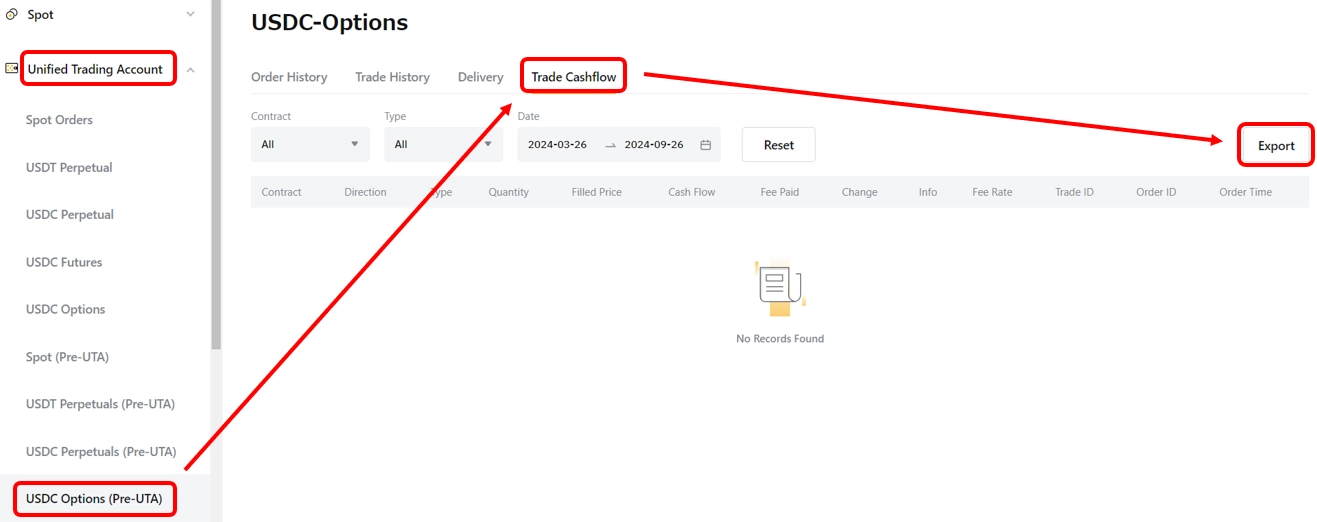1317x522 pixels.
Task: Go to USDT Perpetual in sidebar
Action: click(x=69, y=167)
